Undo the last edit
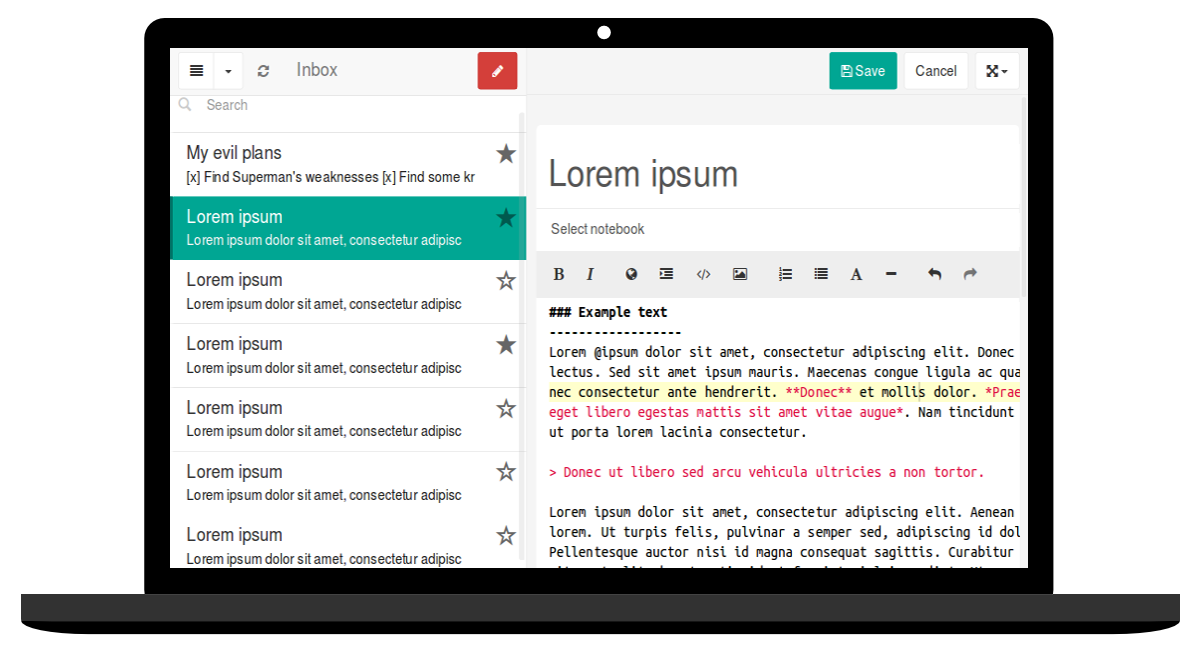 click(x=934, y=273)
